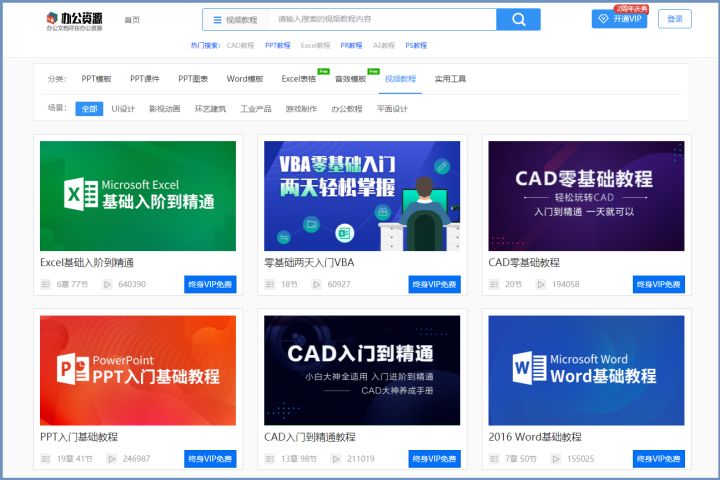This screenshot has height=480, width=720.
Task: Select the 全部 scene filter
Action: [89, 109]
